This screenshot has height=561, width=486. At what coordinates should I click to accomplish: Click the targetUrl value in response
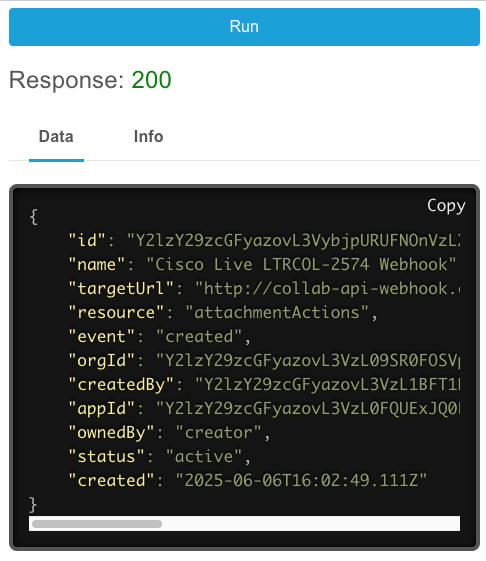327,288
